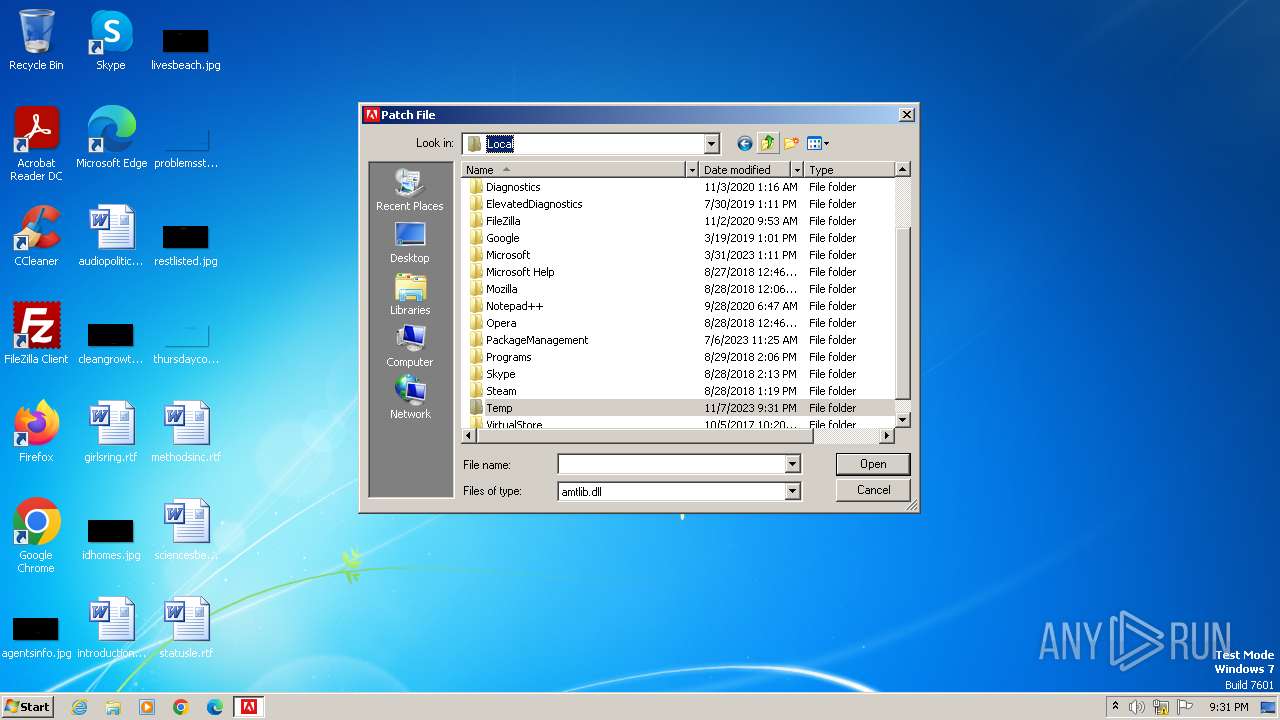This screenshot has height=720, width=1280.
Task: Open Edge from the taskbar
Action: [215, 707]
